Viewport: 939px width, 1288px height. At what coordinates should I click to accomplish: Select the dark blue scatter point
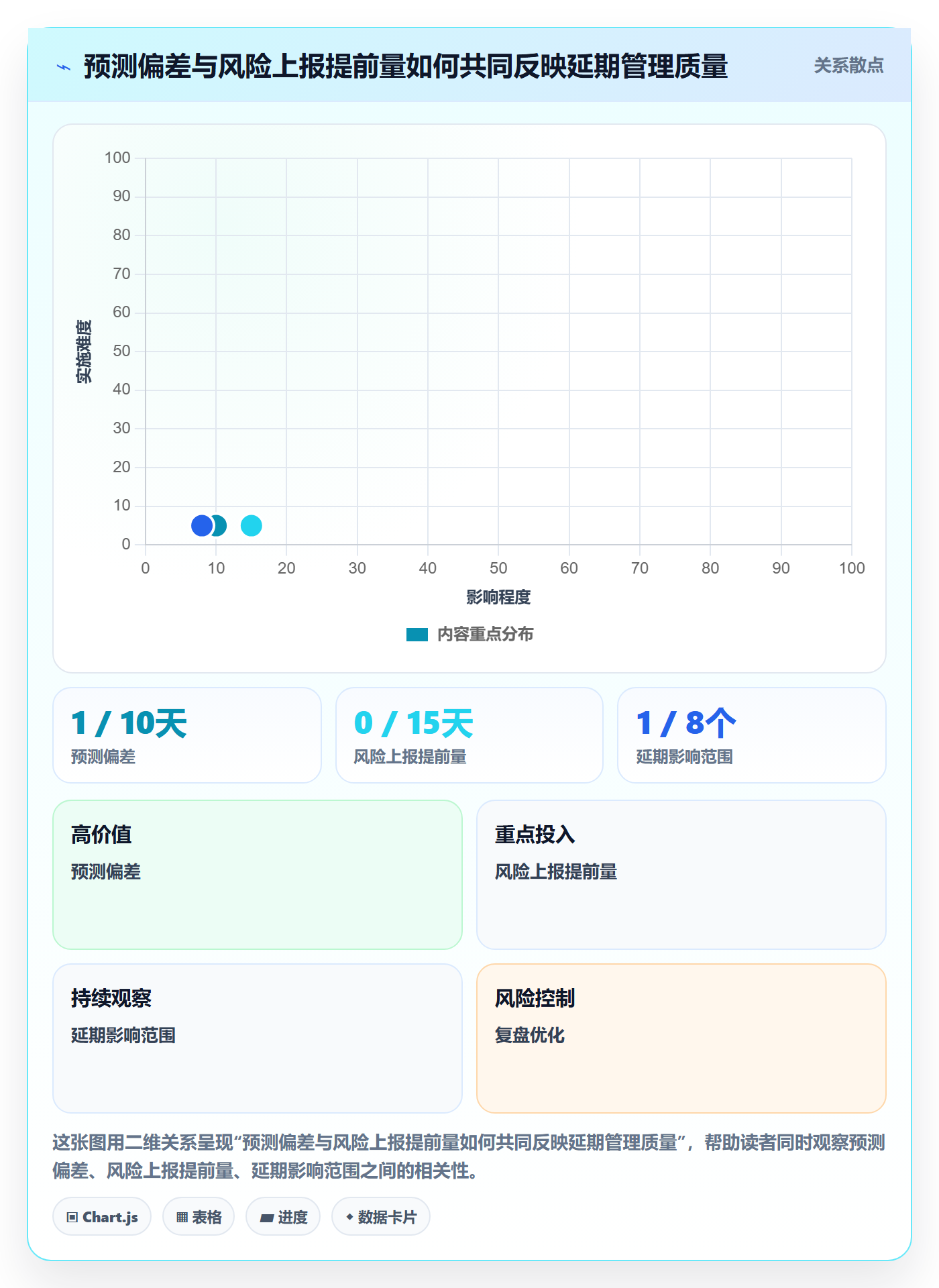click(202, 525)
